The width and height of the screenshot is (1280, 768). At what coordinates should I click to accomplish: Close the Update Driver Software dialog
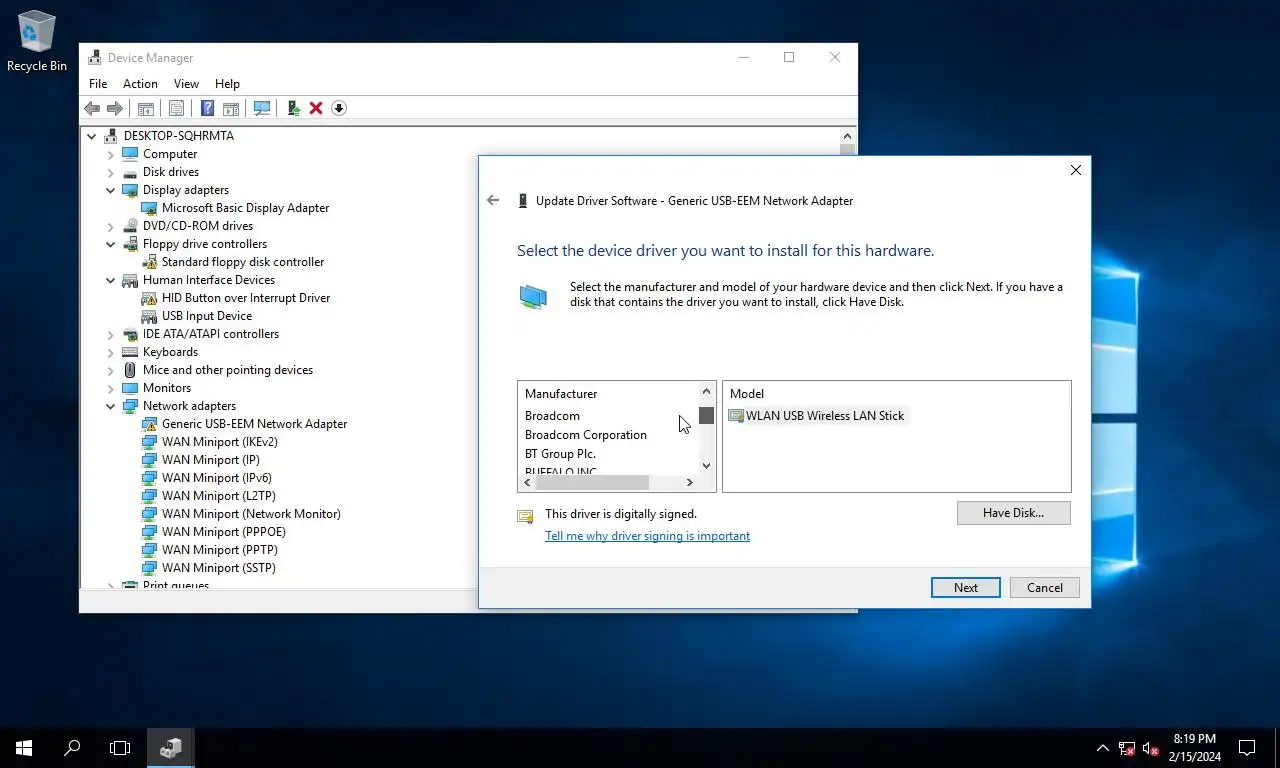point(1076,170)
